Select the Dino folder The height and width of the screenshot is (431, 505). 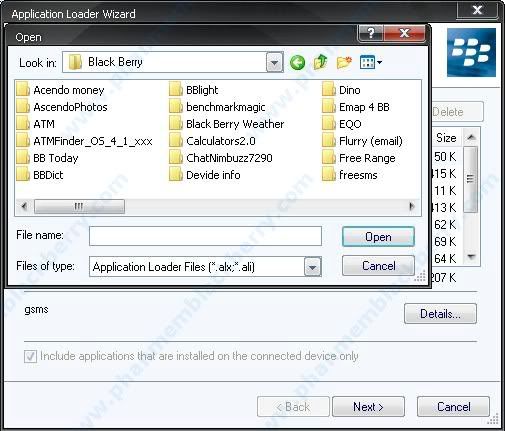click(x=341, y=90)
